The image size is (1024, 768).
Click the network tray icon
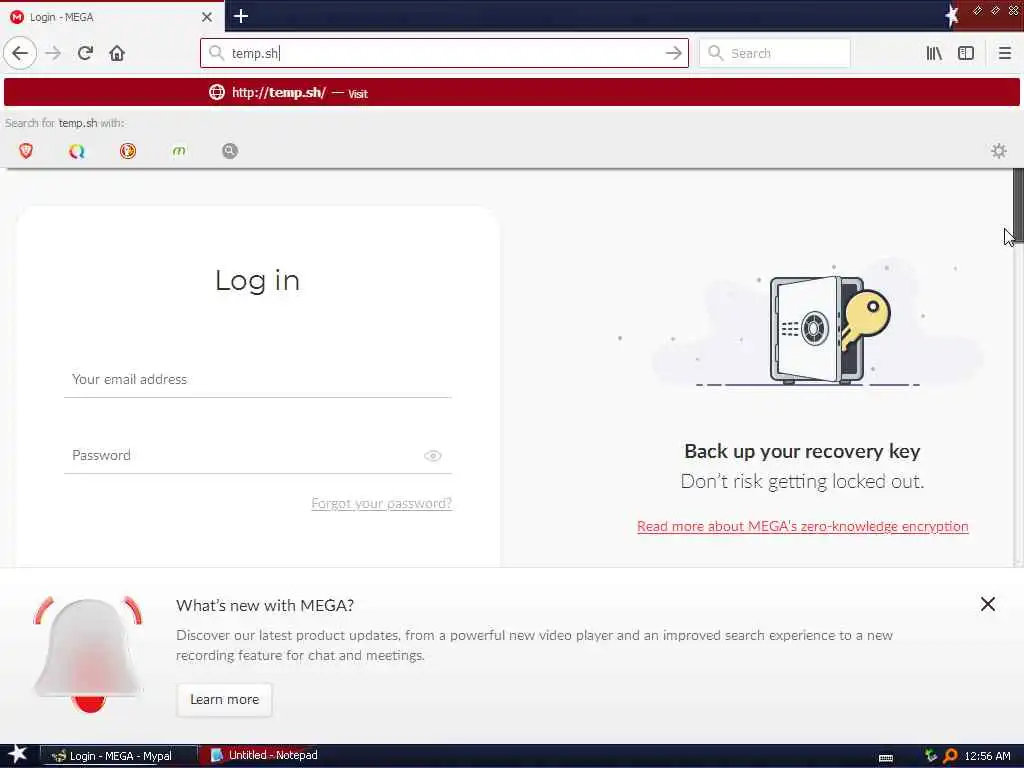pos(931,756)
